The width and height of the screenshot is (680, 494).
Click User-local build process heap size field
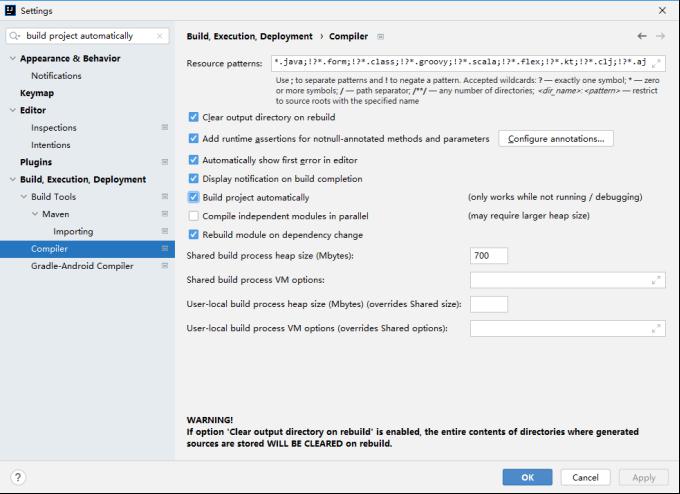(x=489, y=304)
